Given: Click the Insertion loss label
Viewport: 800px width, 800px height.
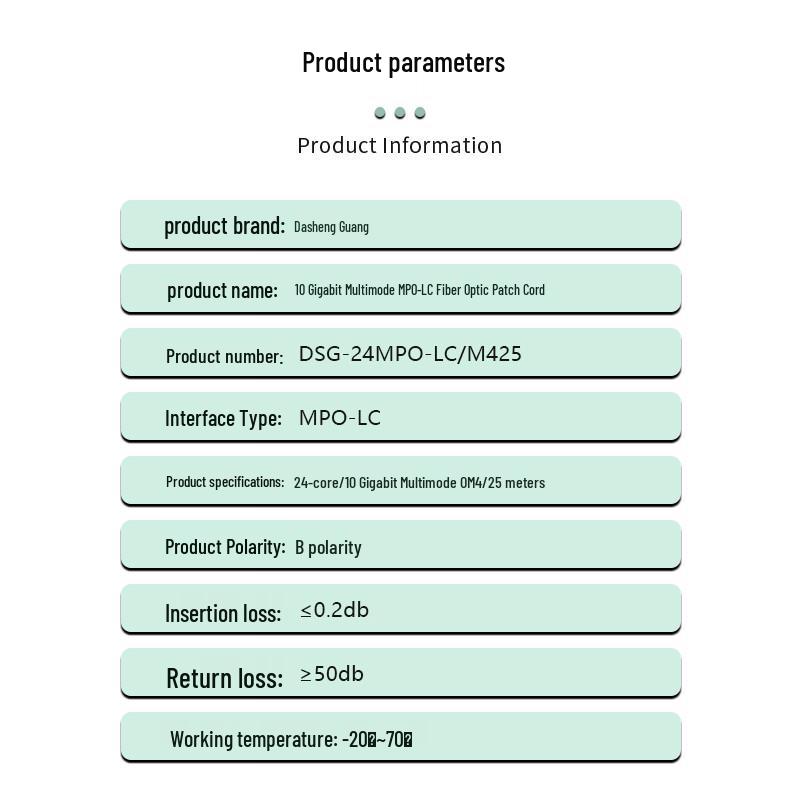Looking at the screenshot, I should point(223,613).
